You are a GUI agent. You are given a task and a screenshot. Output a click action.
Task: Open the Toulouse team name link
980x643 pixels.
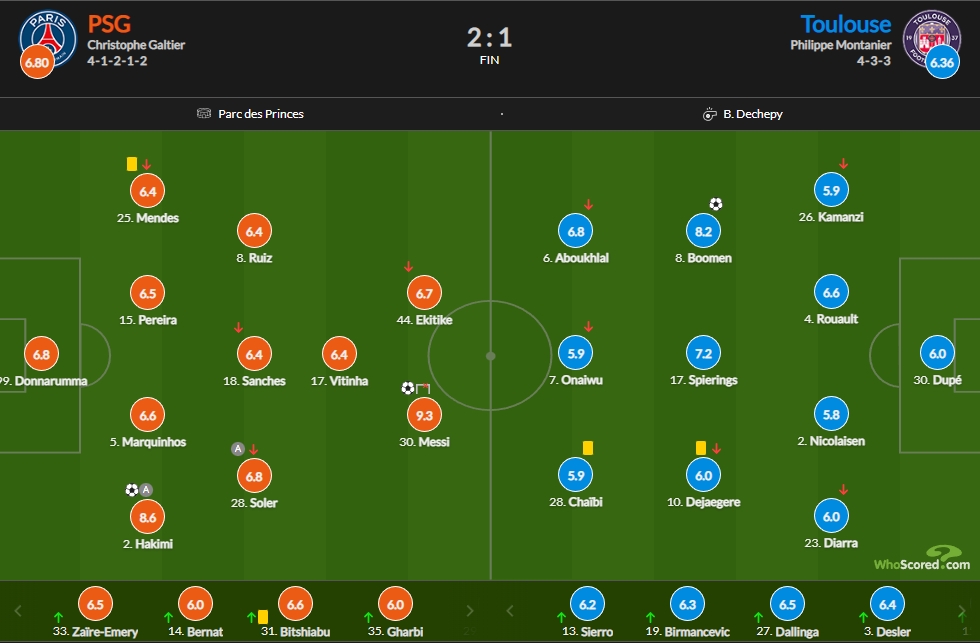846,24
